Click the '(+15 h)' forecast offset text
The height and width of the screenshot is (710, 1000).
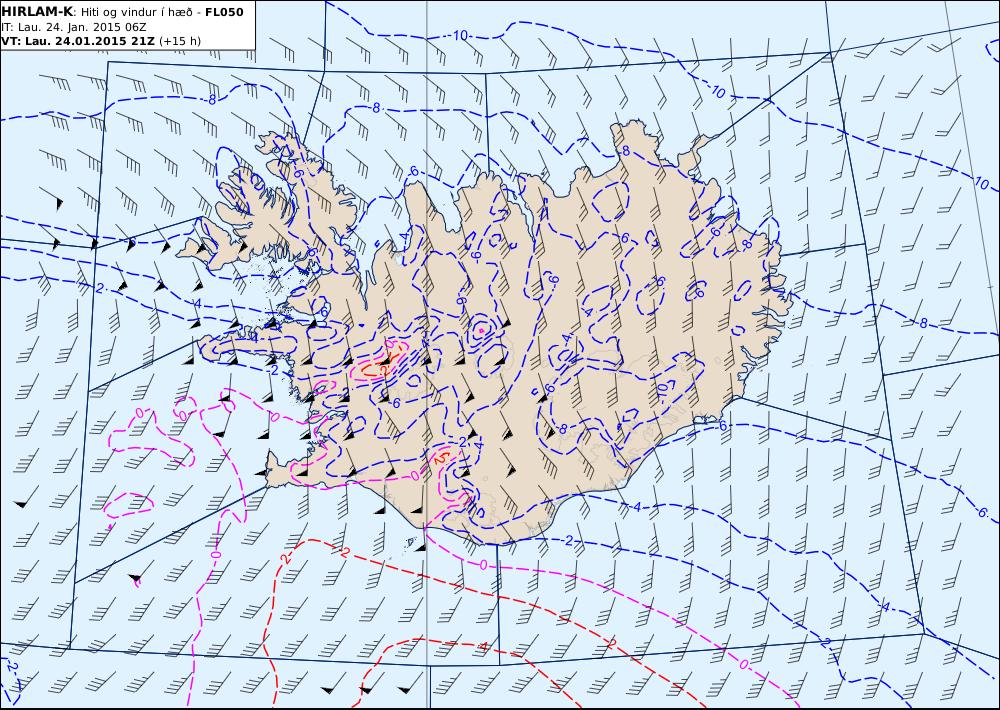(180, 41)
